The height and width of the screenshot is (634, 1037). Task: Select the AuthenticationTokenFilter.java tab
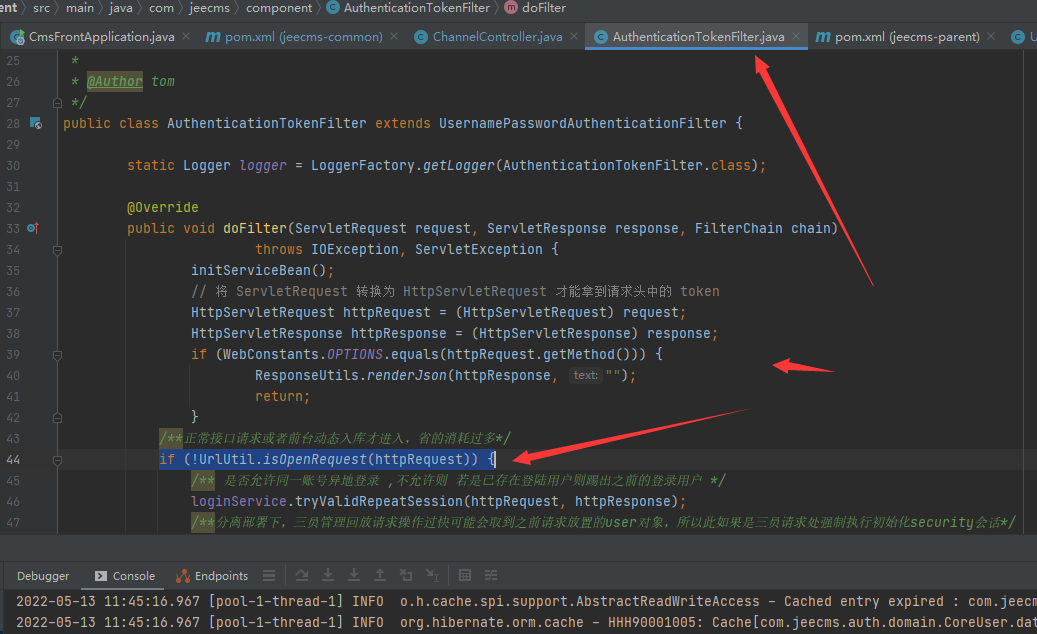pos(698,36)
